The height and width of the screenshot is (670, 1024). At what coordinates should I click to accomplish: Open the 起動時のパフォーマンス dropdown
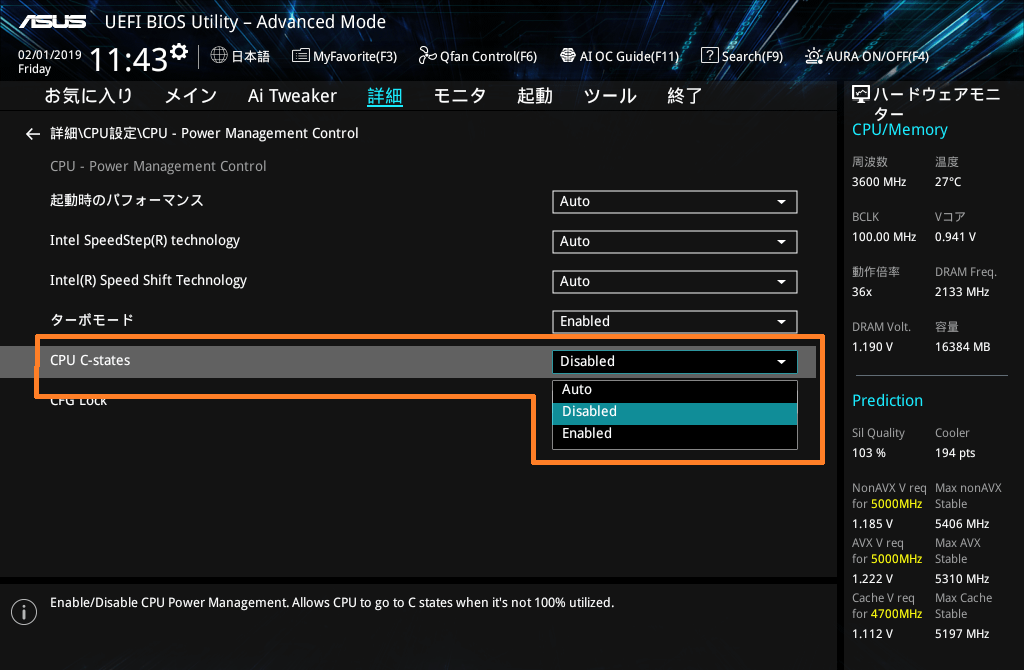click(x=675, y=202)
